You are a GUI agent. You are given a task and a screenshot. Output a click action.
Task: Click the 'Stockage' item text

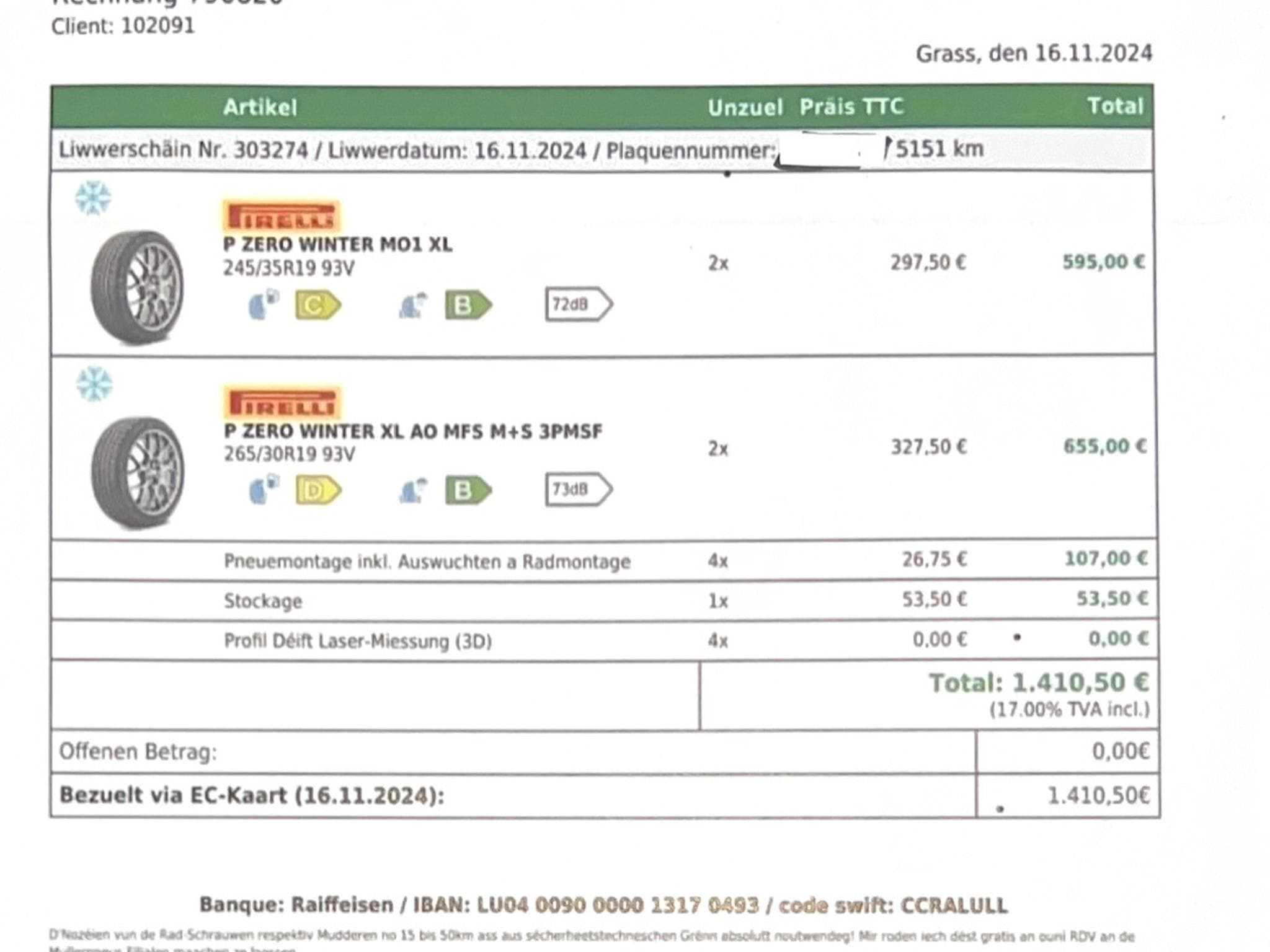point(263,601)
